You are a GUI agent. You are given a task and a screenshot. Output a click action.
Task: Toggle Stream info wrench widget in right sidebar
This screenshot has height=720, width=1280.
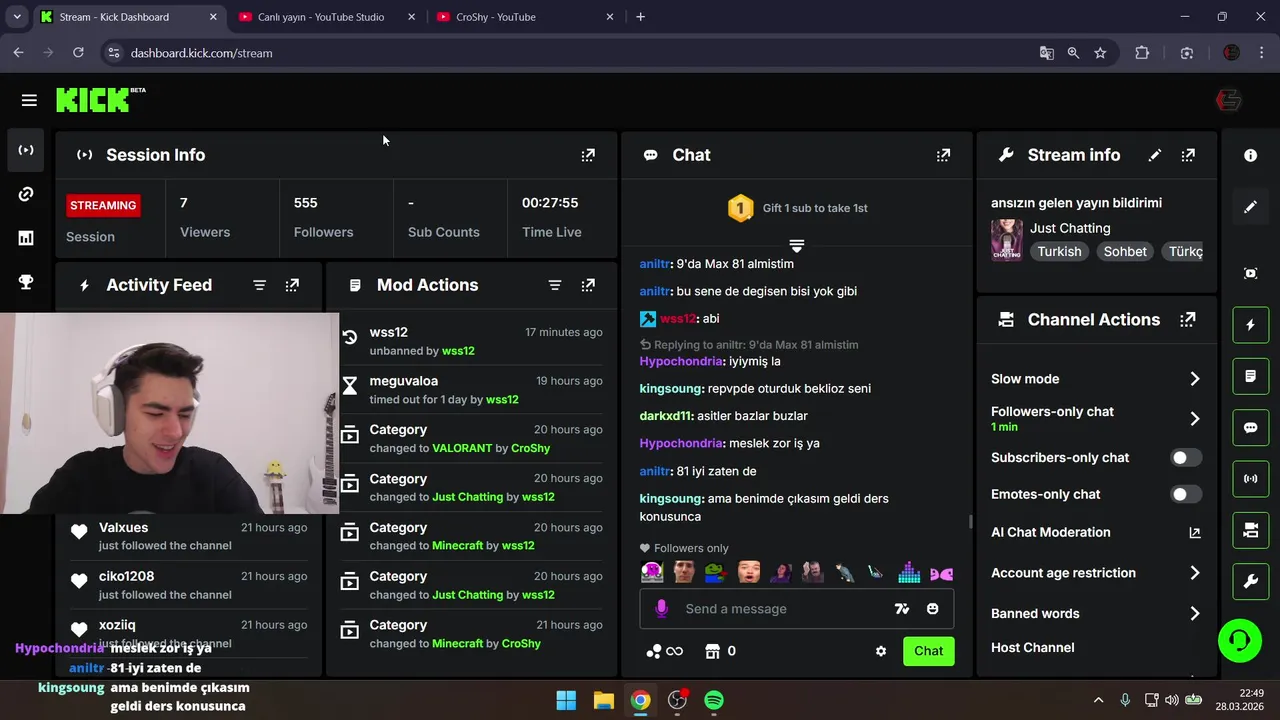point(1250,582)
